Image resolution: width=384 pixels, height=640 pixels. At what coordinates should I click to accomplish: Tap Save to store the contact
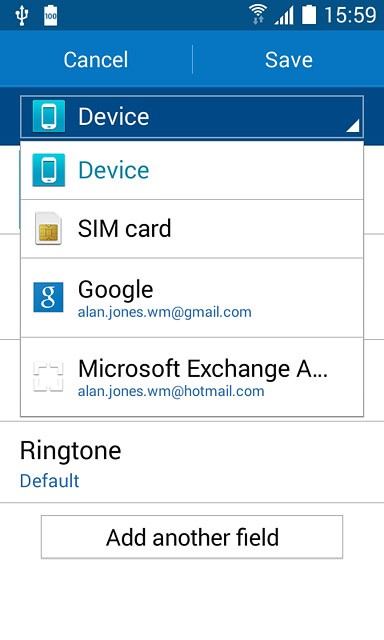pyautogui.click(x=289, y=60)
